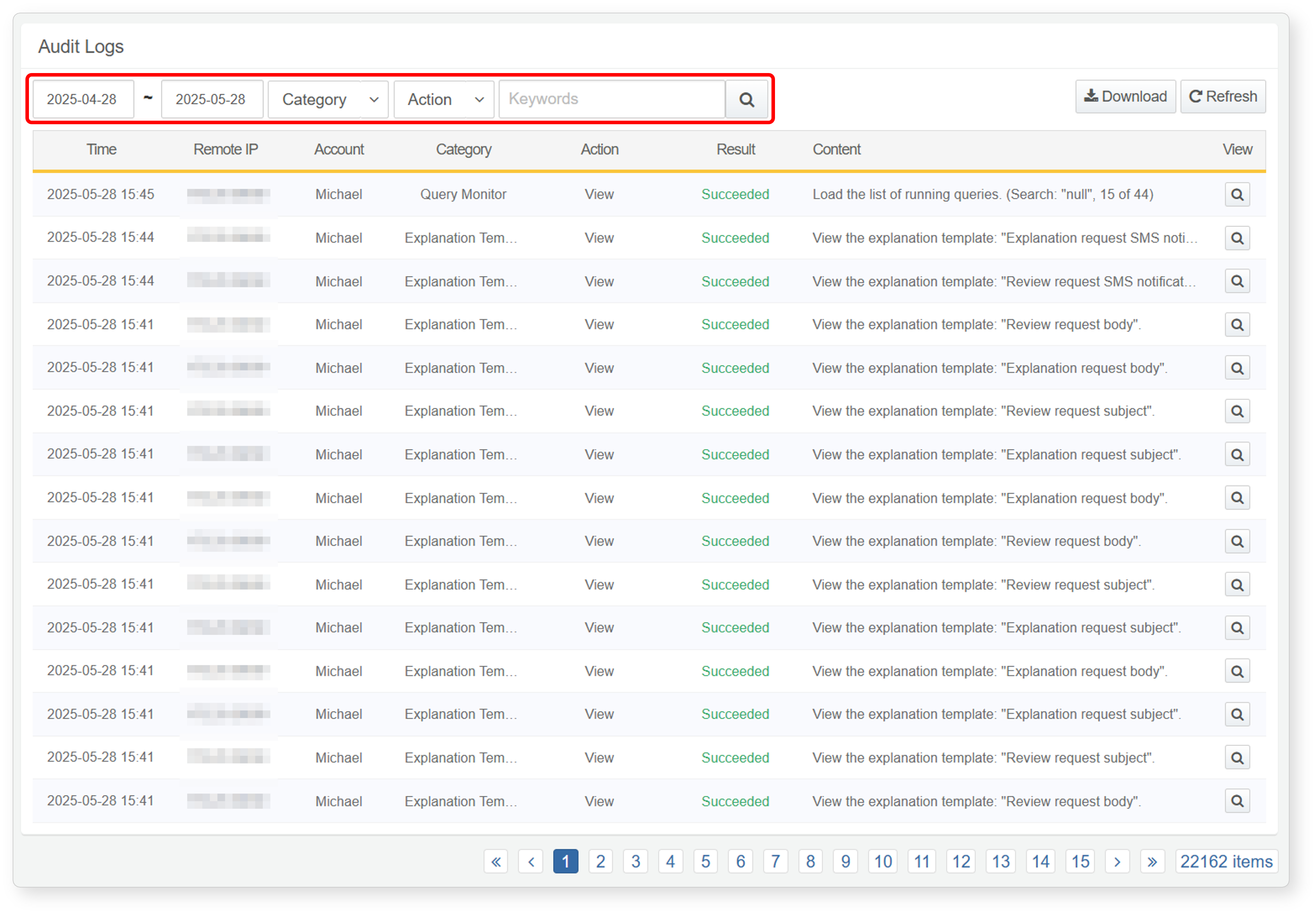Click Michael account in Query Monitor row
The image size is (1316, 914).
(339, 194)
